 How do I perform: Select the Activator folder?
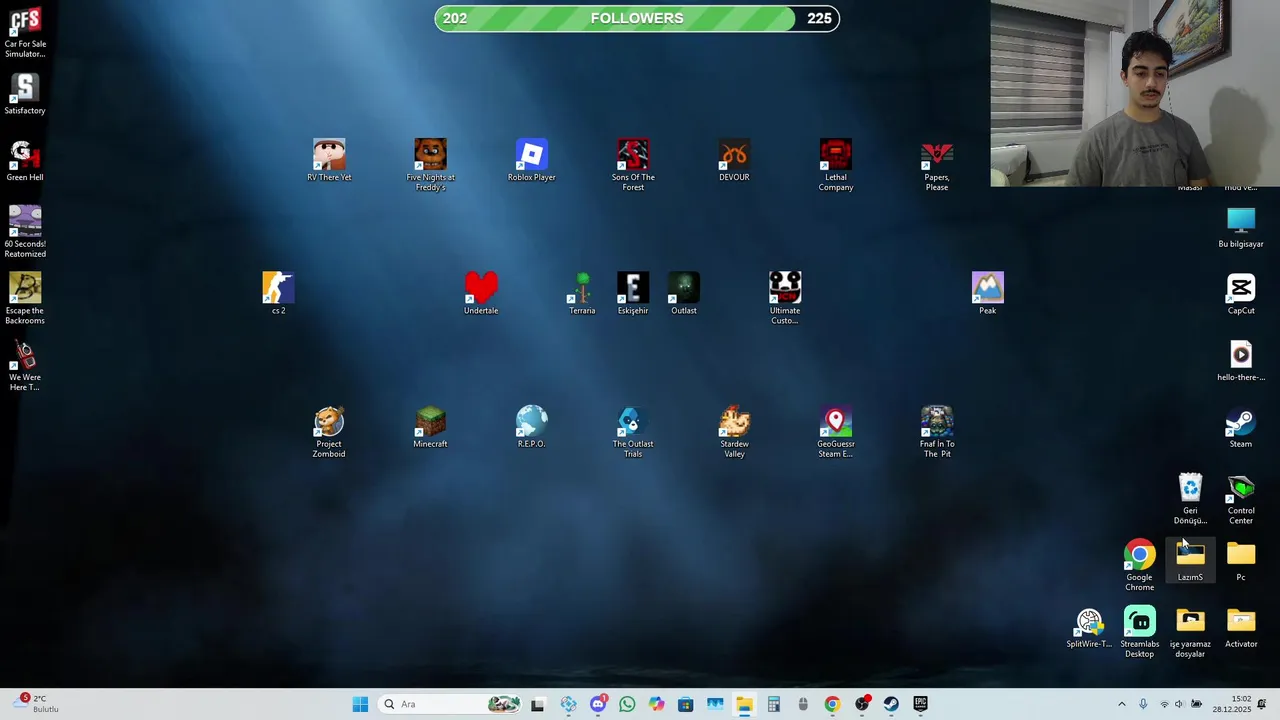(x=1241, y=628)
